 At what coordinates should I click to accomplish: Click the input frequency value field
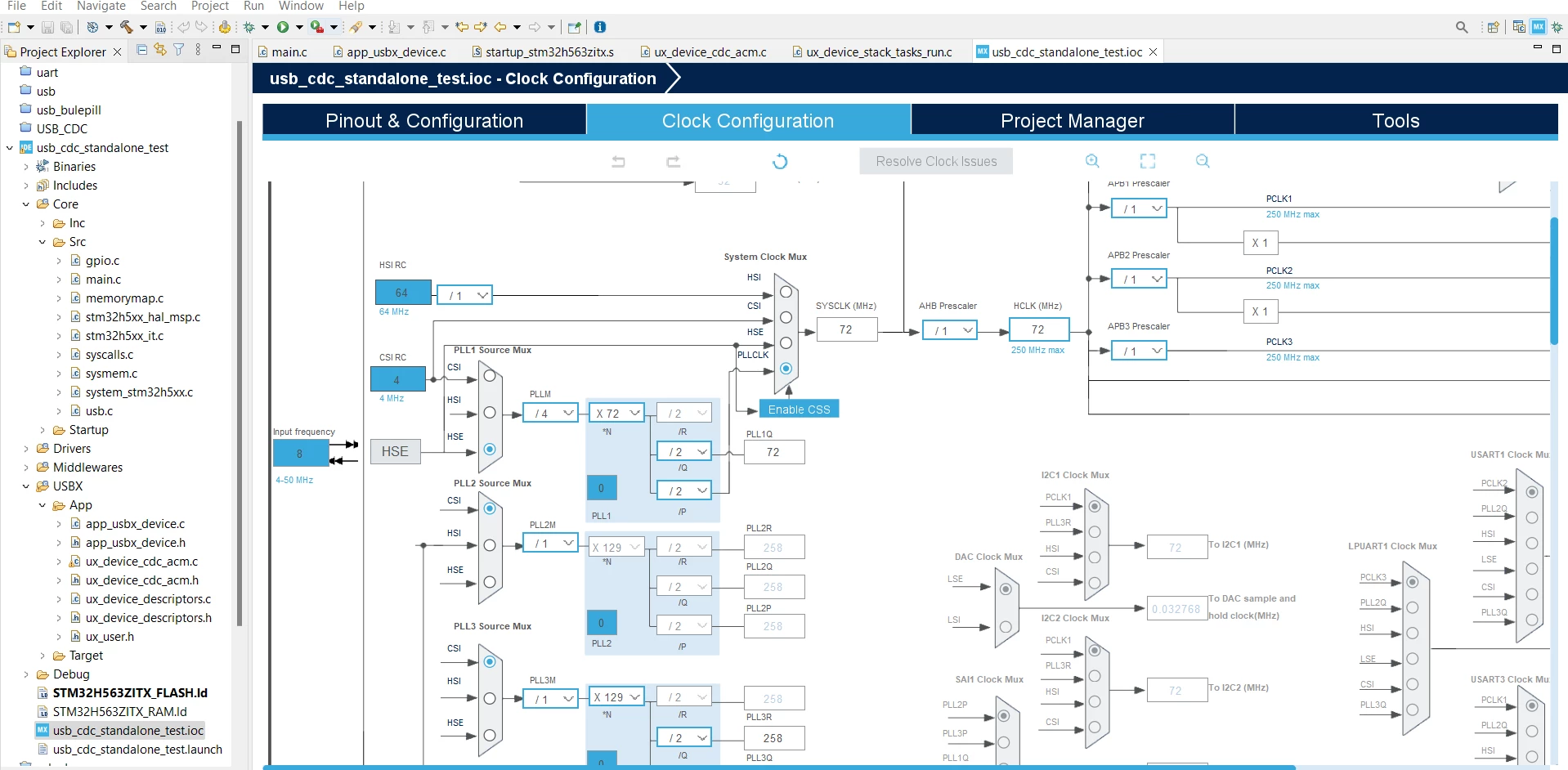300,453
